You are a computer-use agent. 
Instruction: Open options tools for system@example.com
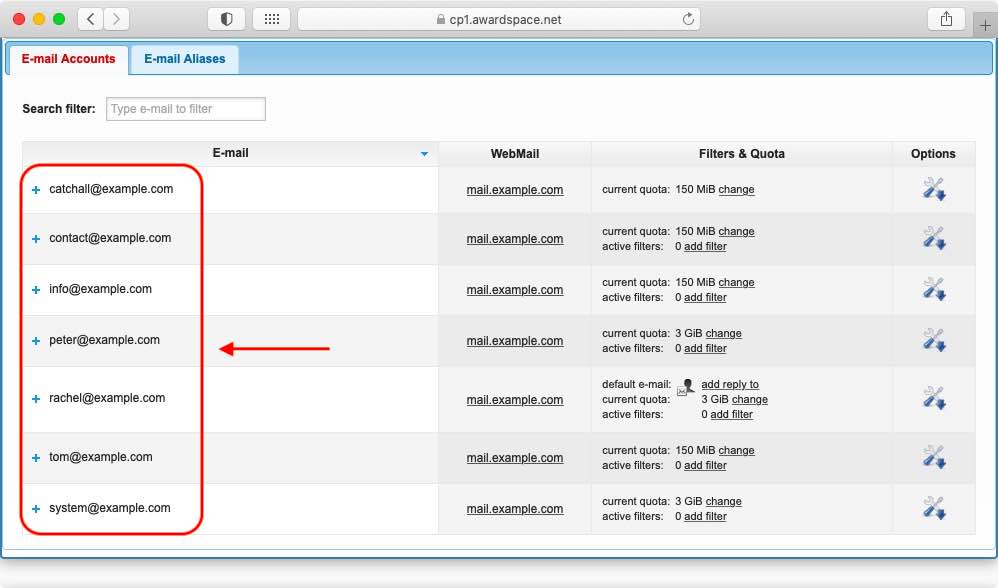[x=932, y=508]
